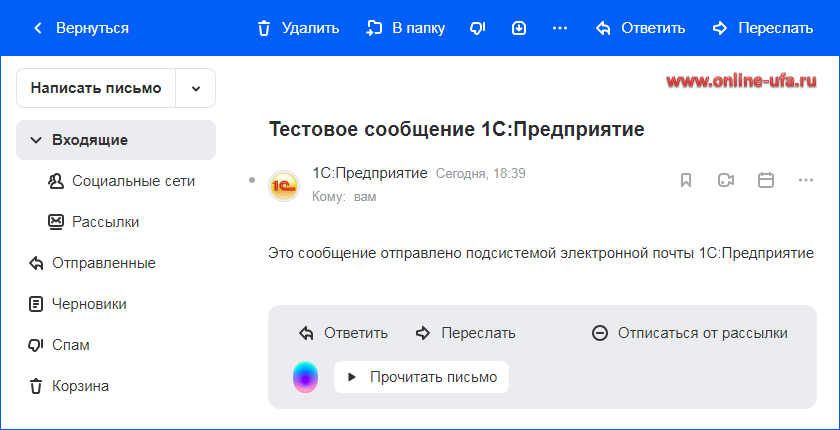Image resolution: width=840 pixels, height=430 pixels.
Task: Collapse the Входящие folder chevron
Action: pos(36,140)
